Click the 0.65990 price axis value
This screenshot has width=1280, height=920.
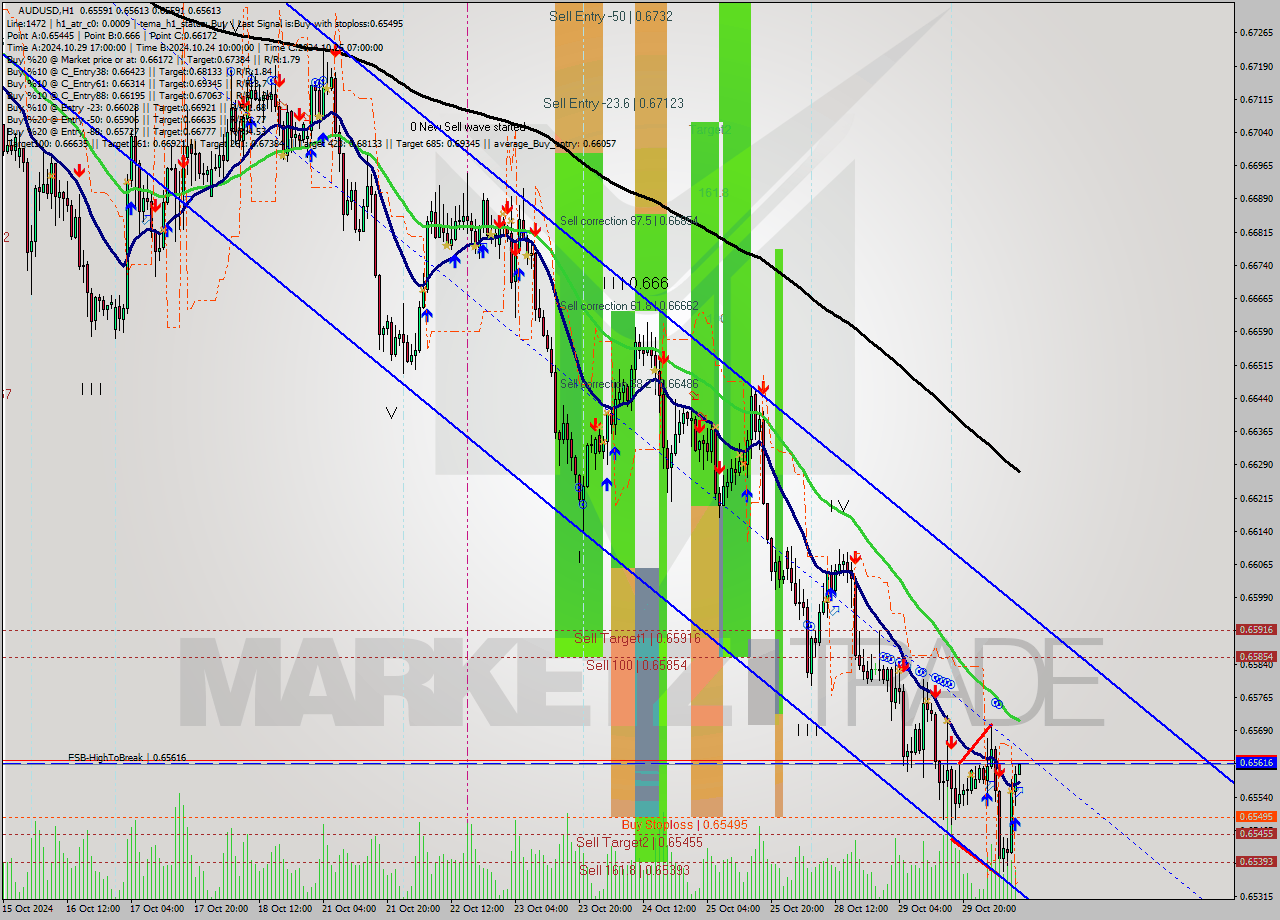click(1256, 597)
